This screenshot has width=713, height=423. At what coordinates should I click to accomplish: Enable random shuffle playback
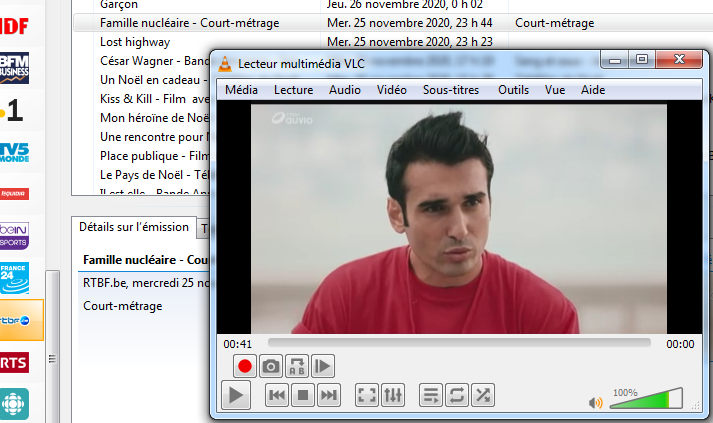[x=483, y=396]
